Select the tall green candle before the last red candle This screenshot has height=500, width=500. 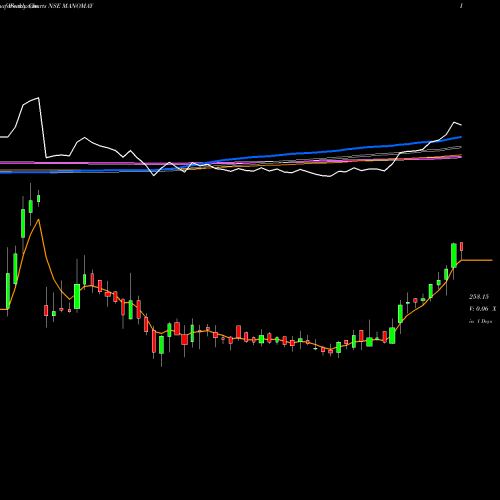pos(454,255)
